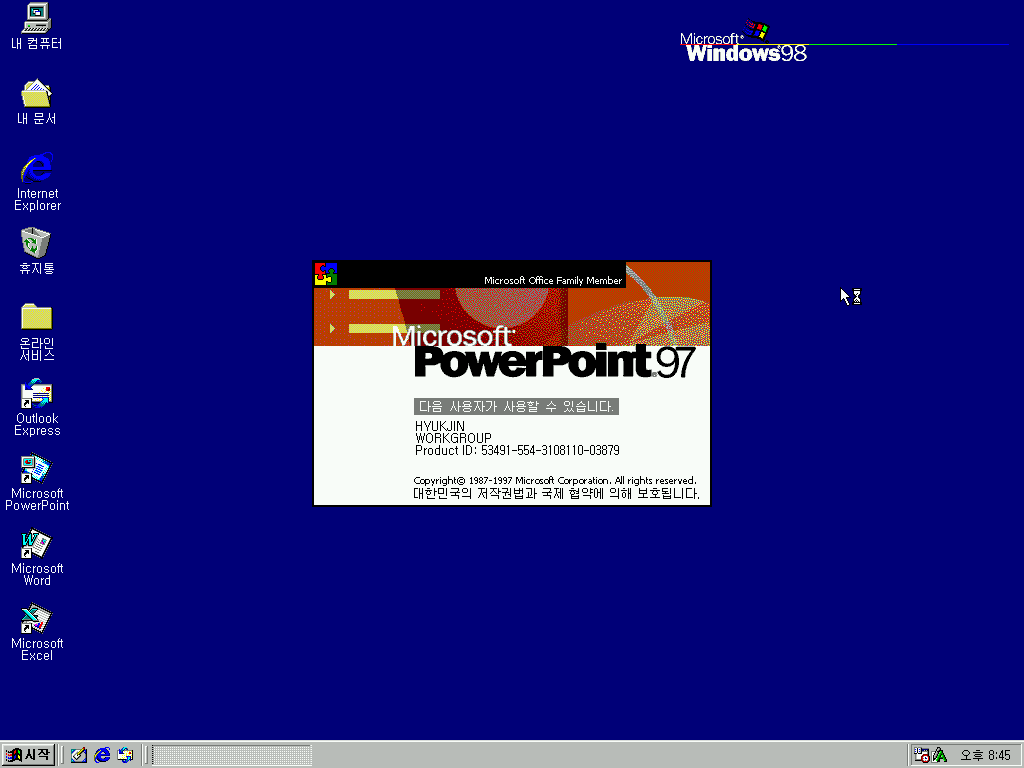
Task: Select the Microsoft Excel desktop shortcut
Action: (x=37, y=632)
